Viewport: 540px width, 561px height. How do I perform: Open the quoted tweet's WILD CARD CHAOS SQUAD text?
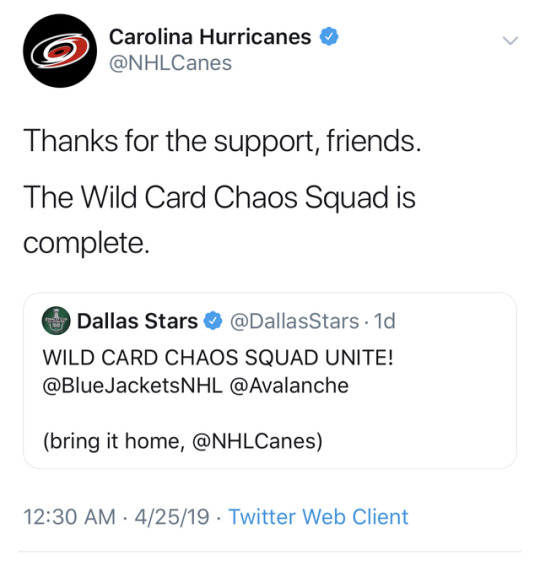pyautogui.click(x=218, y=357)
